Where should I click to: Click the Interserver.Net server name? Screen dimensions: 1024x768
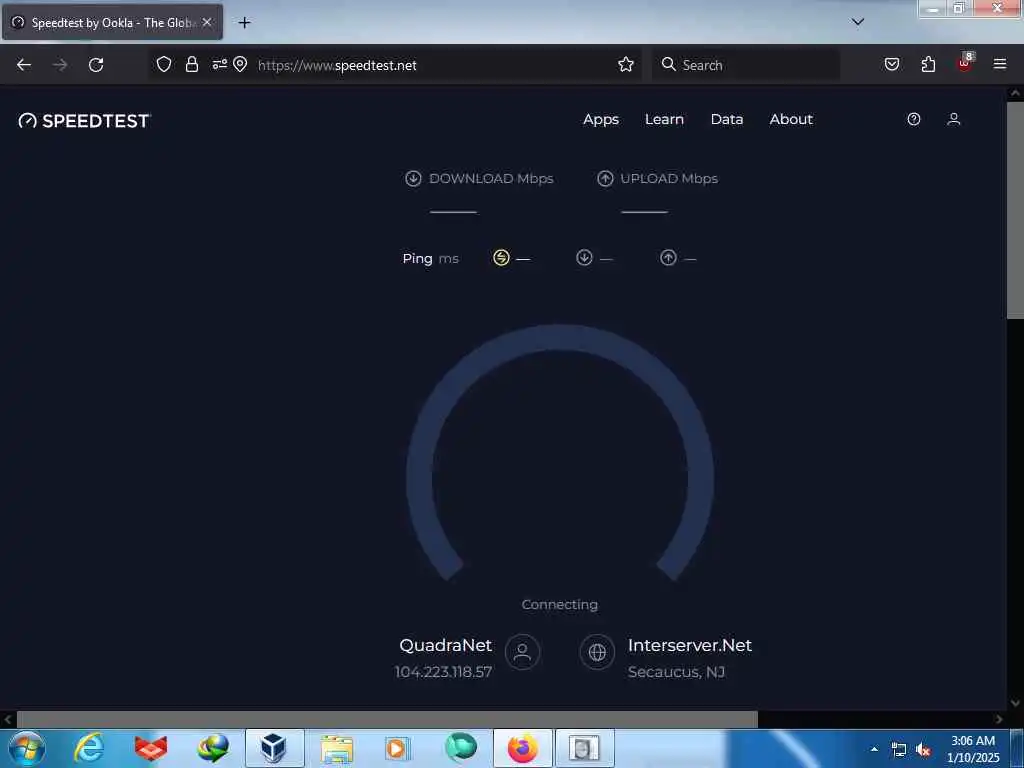(690, 645)
